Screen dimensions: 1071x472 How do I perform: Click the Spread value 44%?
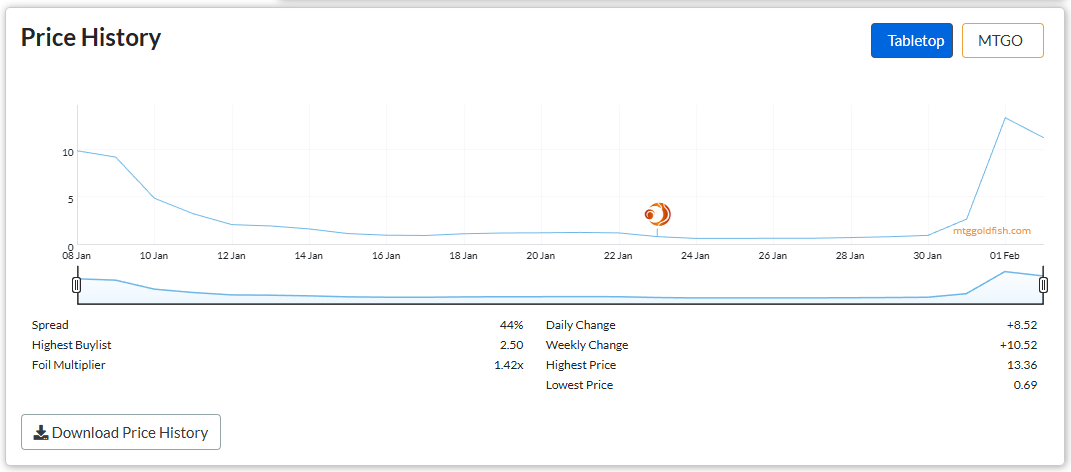511,325
